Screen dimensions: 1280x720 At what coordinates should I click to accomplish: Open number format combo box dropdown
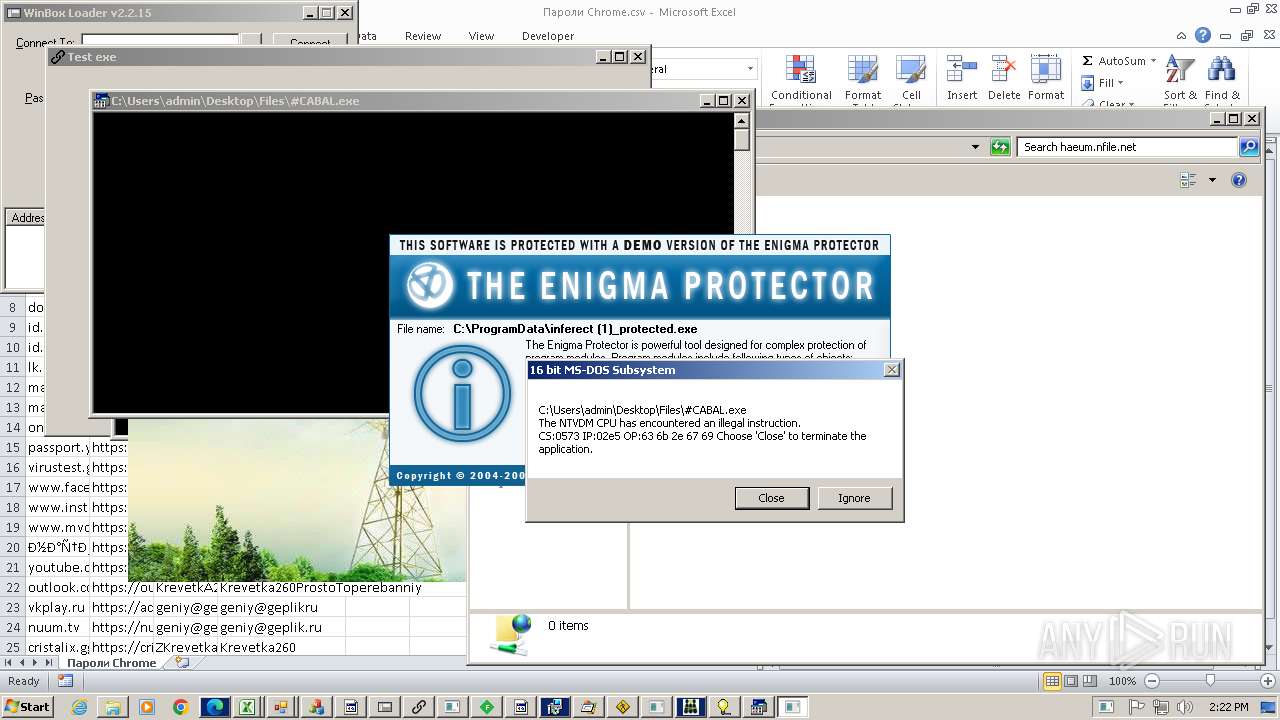pyautogui.click(x=750, y=69)
